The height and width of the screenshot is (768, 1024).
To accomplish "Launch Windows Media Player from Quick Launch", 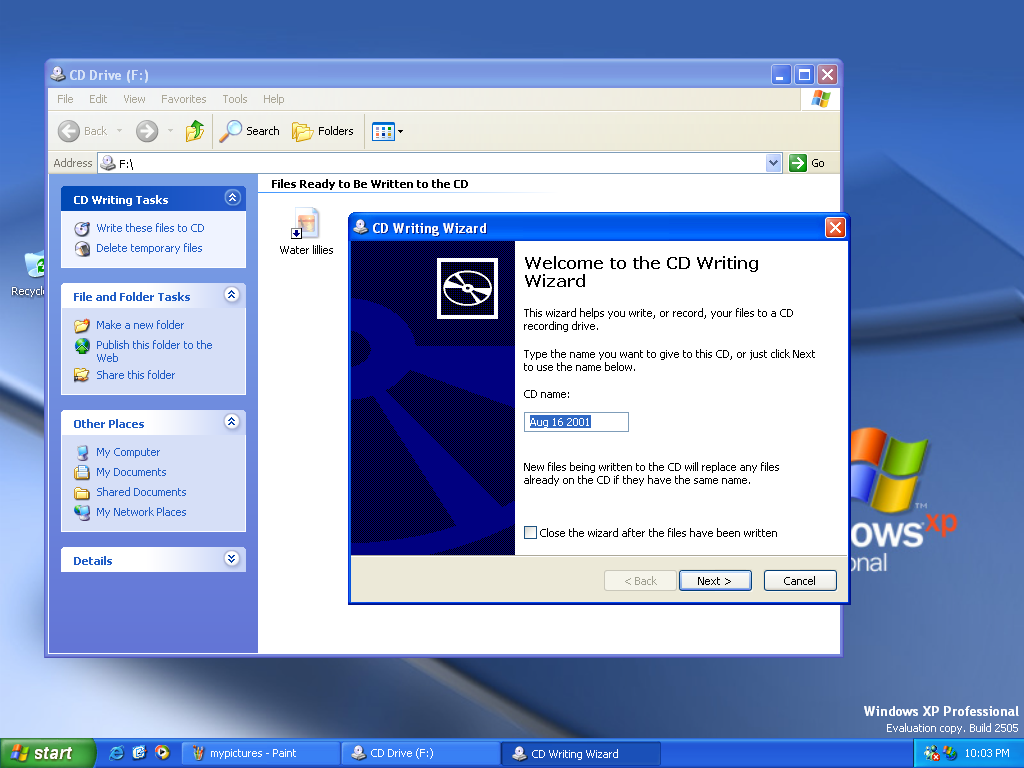I will [x=162, y=753].
